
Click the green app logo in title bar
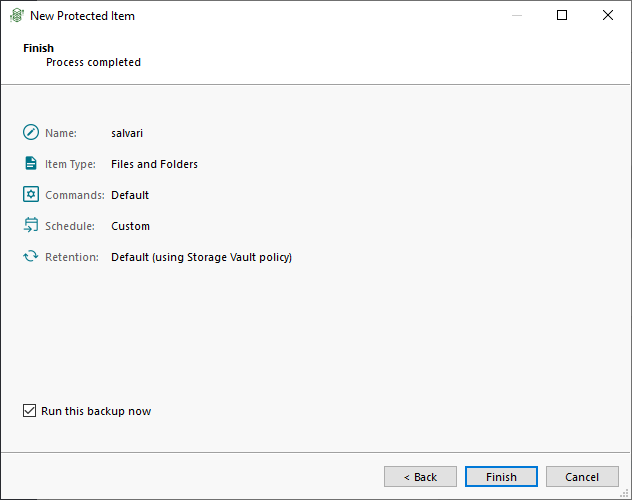[x=17, y=16]
